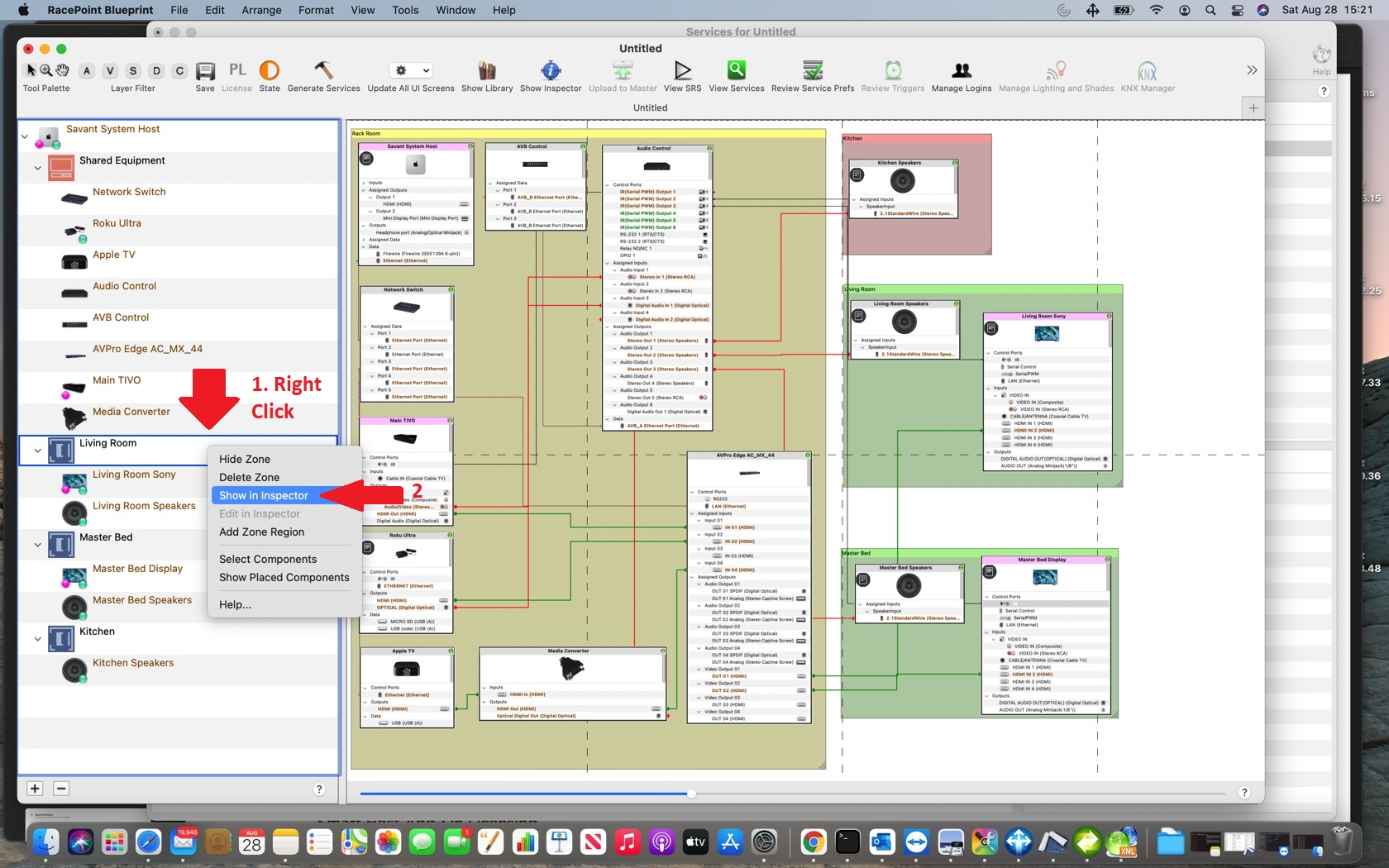The height and width of the screenshot is (868, 1389).
Task: Open the Update All UI Screens dropdown
Action: 411,70
